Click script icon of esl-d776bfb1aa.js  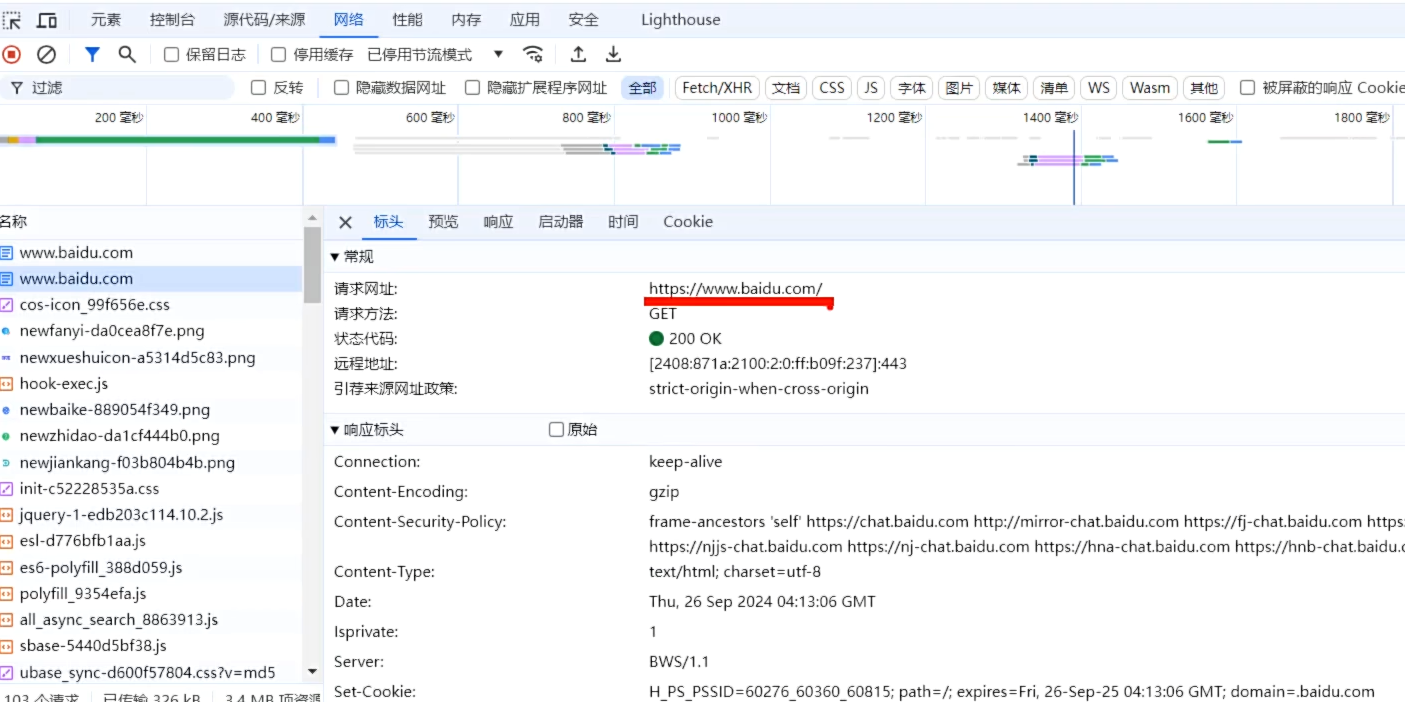point(7,541)
